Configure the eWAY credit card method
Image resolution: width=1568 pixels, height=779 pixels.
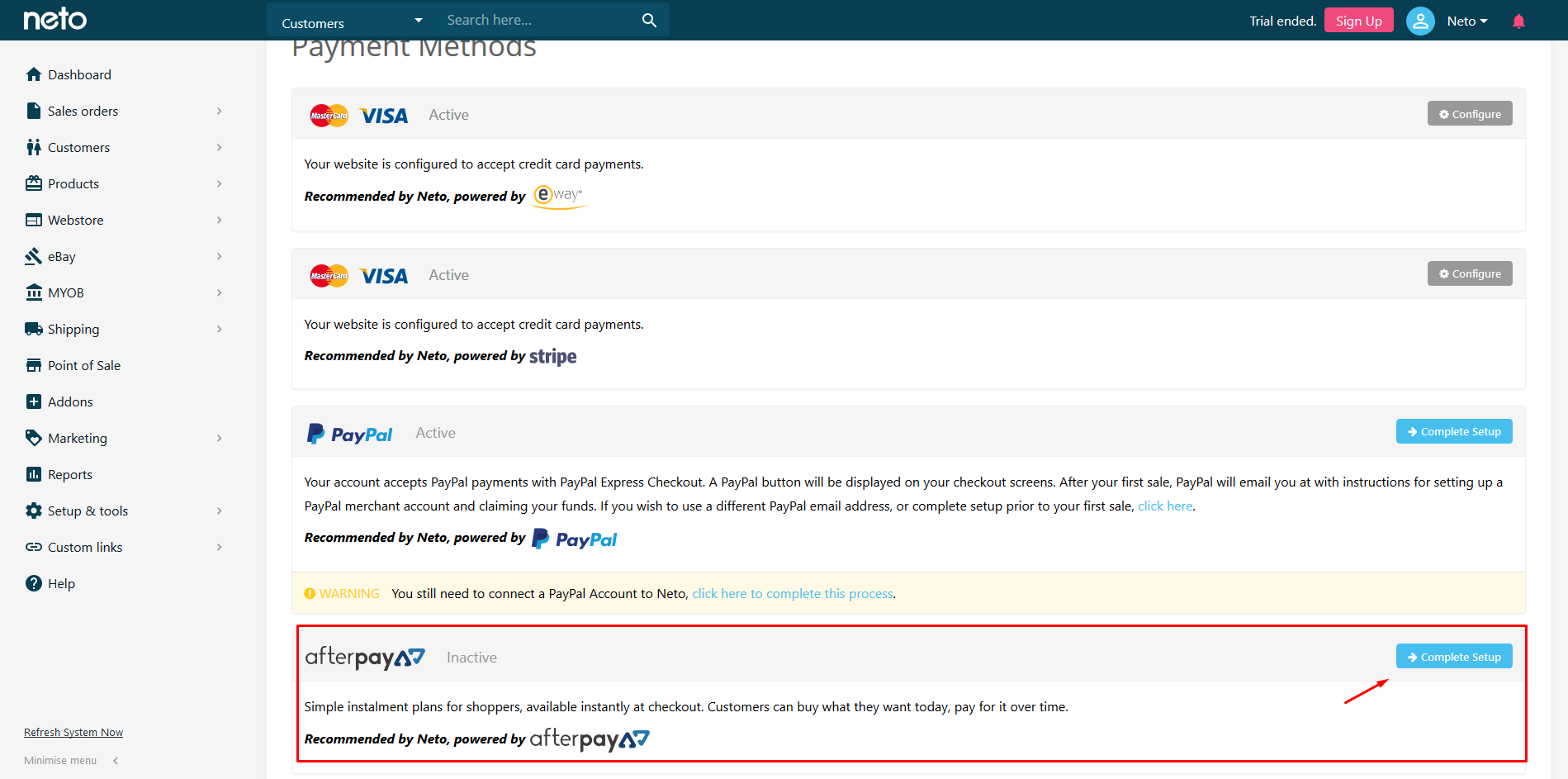(x=1470, y=114)
